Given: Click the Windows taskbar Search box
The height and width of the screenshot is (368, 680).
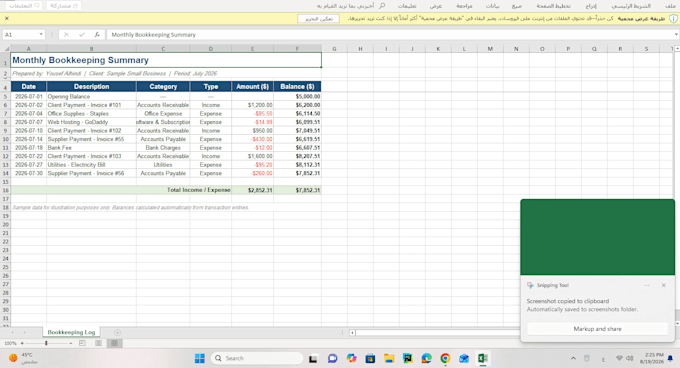Looking at the screenshot, I should click(257, 358).
